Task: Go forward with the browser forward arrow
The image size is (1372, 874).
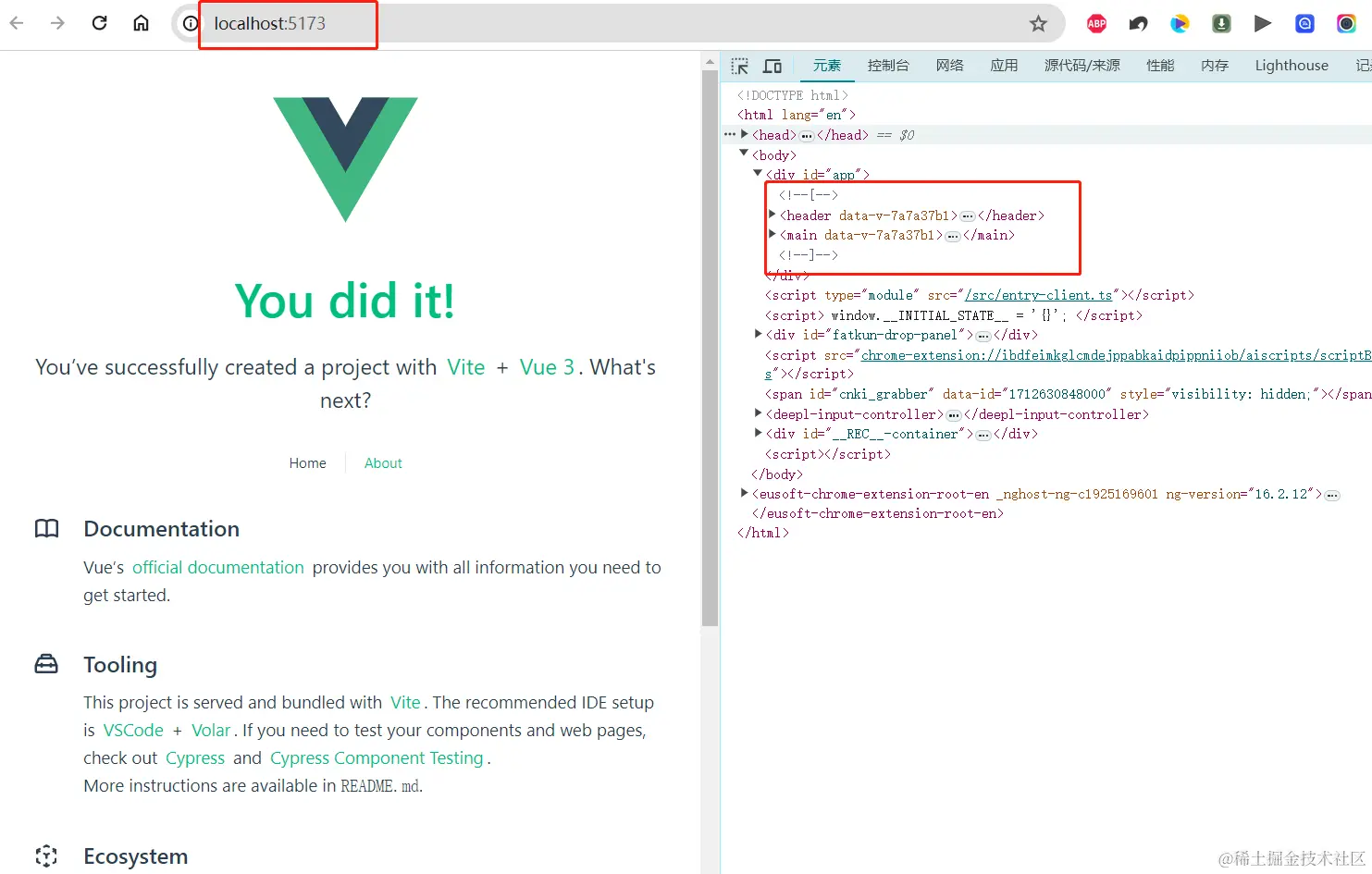Action: click(57, 23)
